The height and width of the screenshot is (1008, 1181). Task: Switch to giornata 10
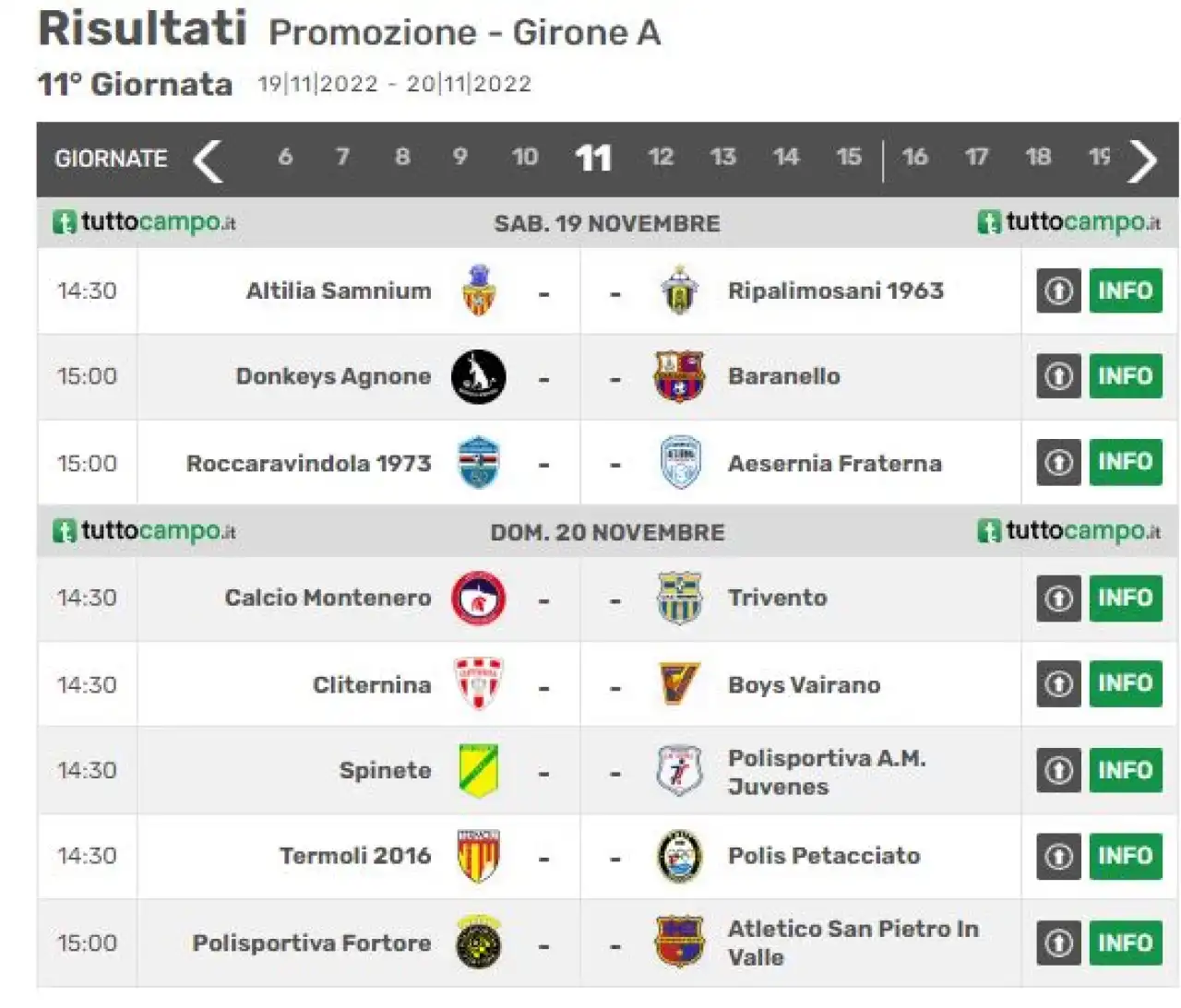click(525, 158)
